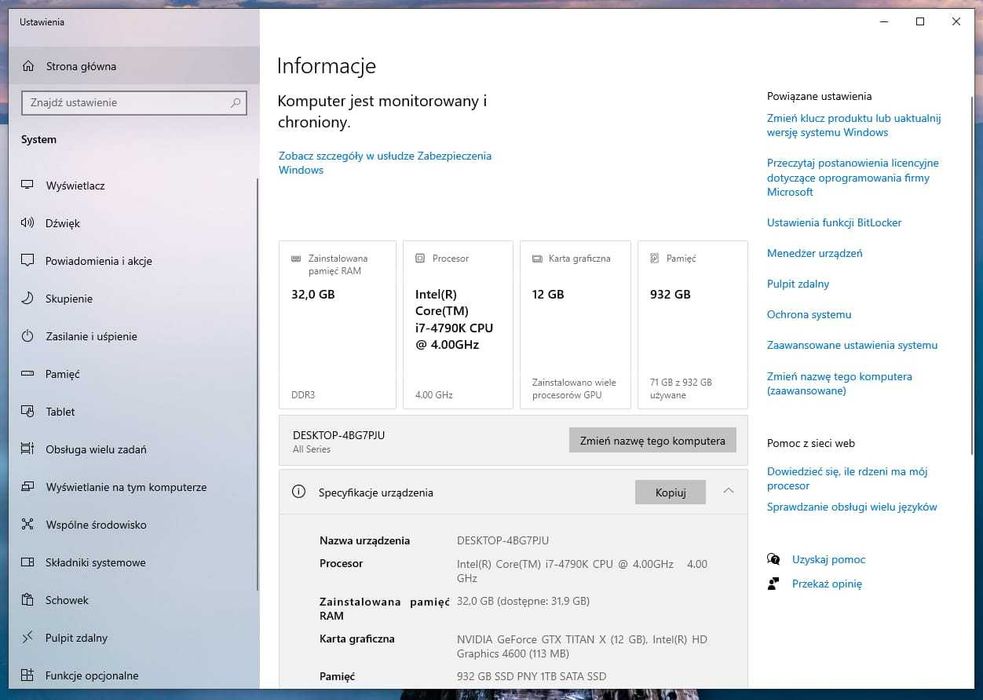Click the Przekaż opinię feedback icon
The height and width of the screenshot is (700, 983).
[x=774, y=583]
